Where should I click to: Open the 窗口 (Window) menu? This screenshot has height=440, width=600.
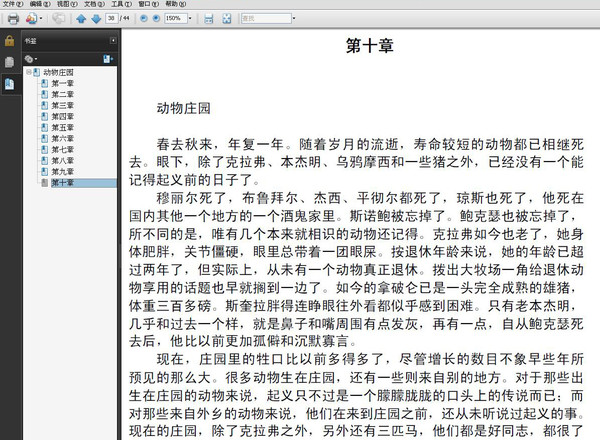(148, 4)
